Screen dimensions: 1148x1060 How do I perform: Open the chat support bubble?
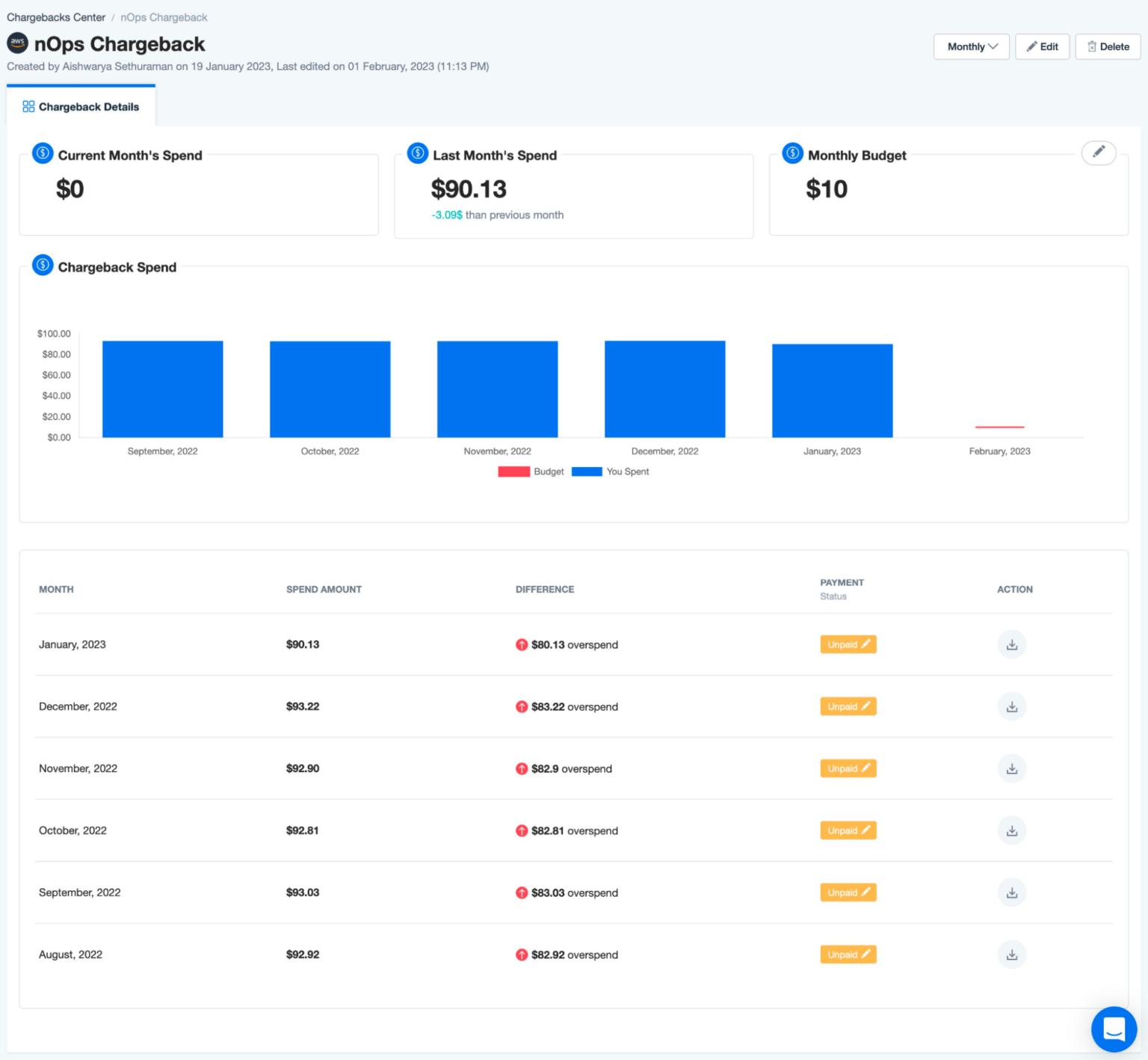[1114, 1029]
